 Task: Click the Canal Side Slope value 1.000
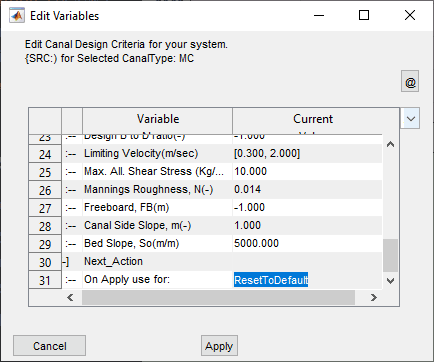point(307,225)
